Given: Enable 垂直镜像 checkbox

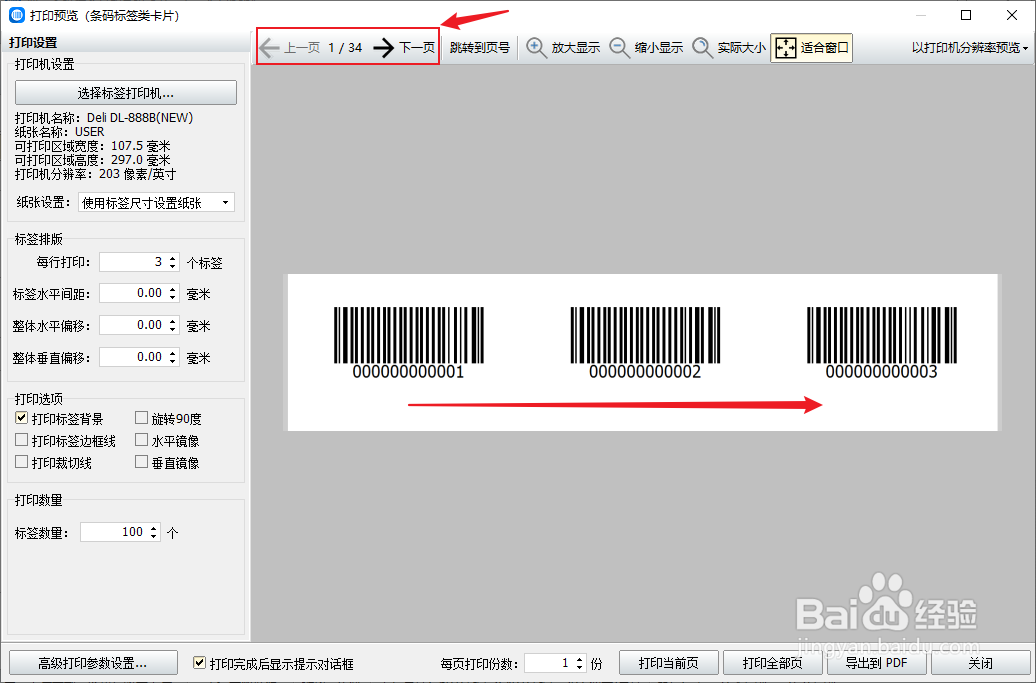Looking at the screenshot, I should [x=141, y=462].
